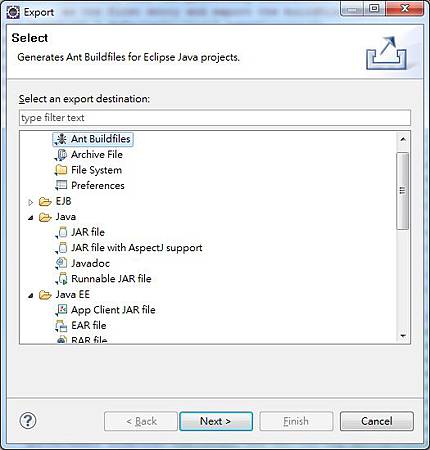The image size is (430, 450).
Task: Collapse the Java folder node
Action: (31, 218)
